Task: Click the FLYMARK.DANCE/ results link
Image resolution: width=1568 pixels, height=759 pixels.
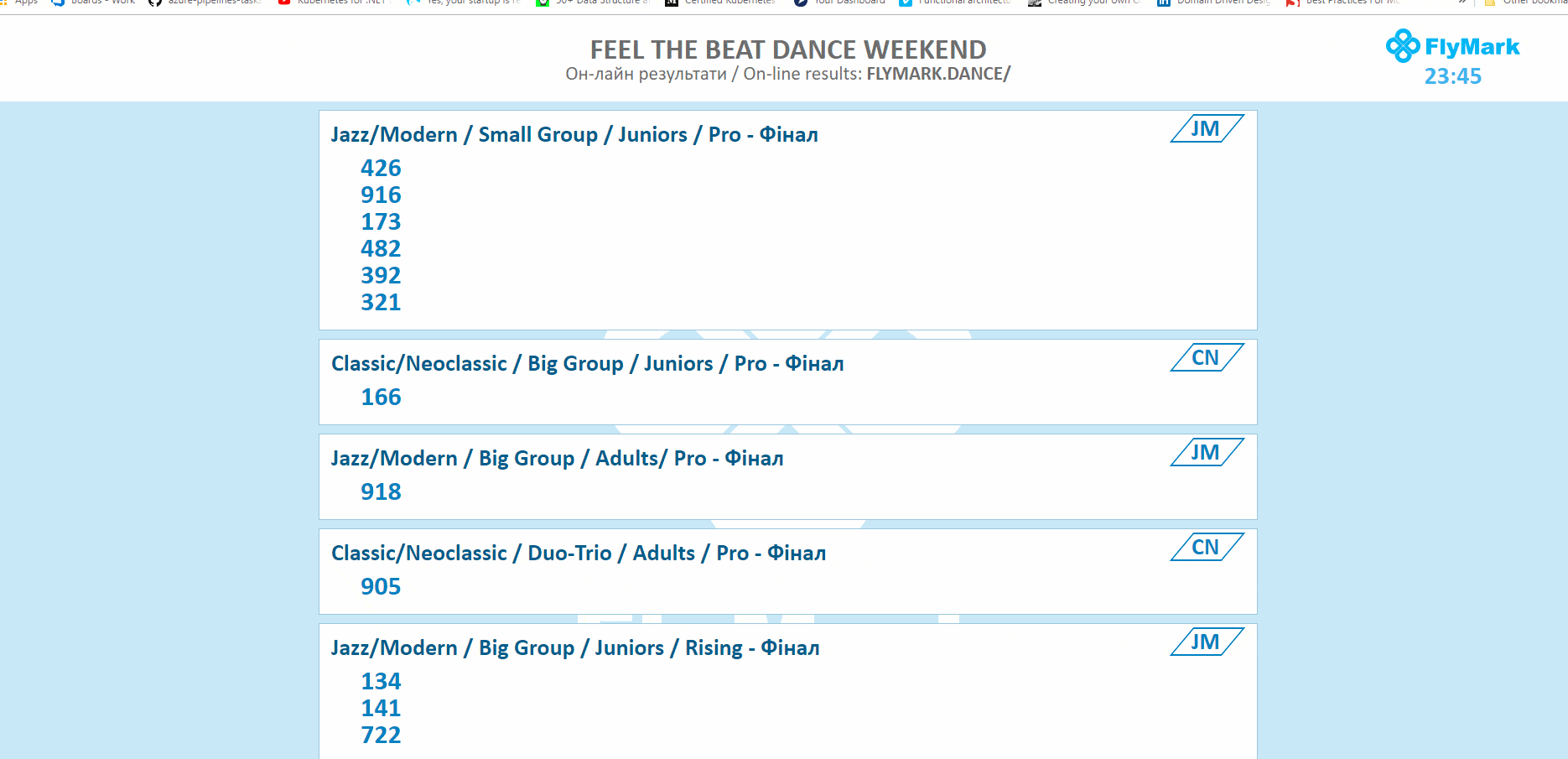Action: (x=938, y=74)
